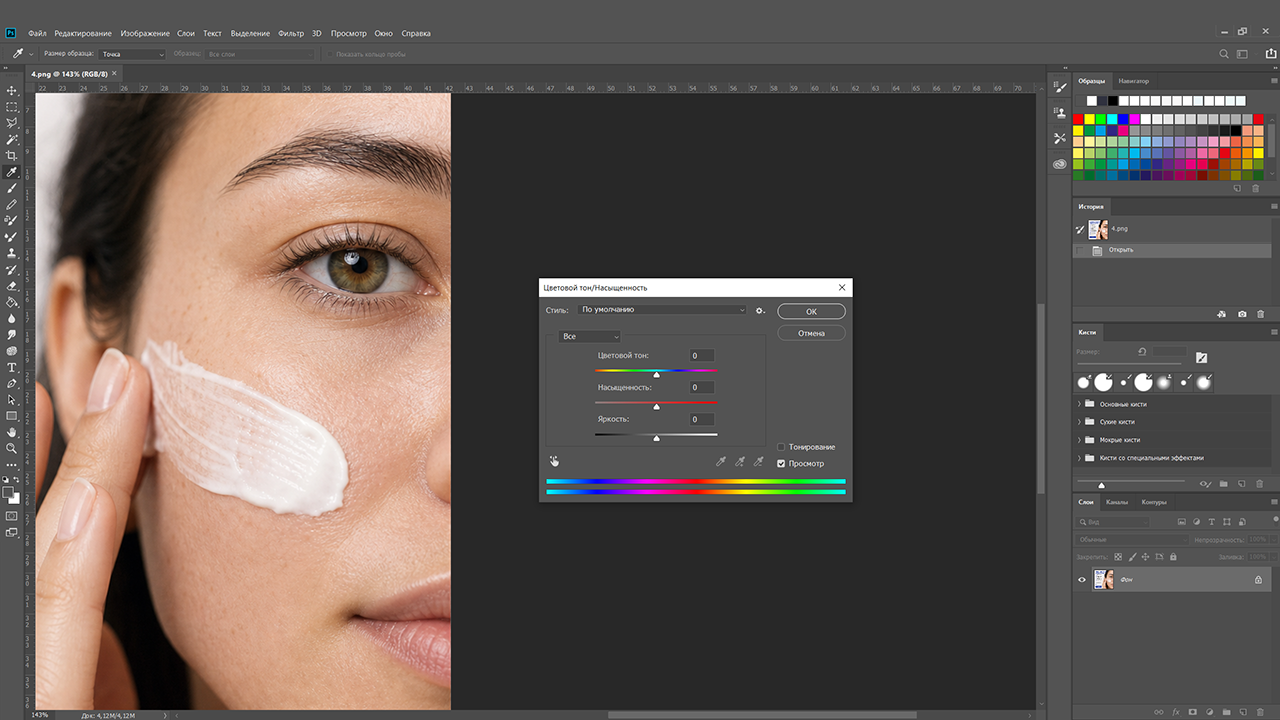Select the Zoom tool in left toolbar
The width and height of the screenshot is (1280, 720).
[12, 448]
